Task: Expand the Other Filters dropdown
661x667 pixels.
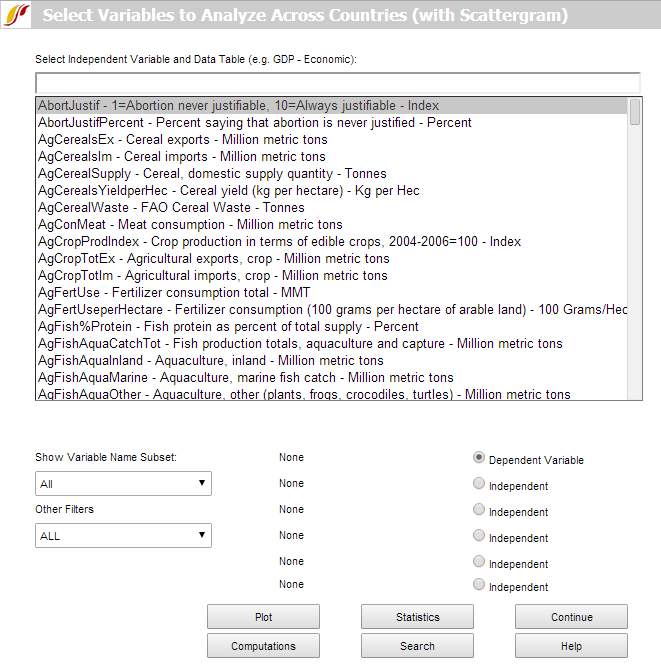Action: click(x=123, y=536)
